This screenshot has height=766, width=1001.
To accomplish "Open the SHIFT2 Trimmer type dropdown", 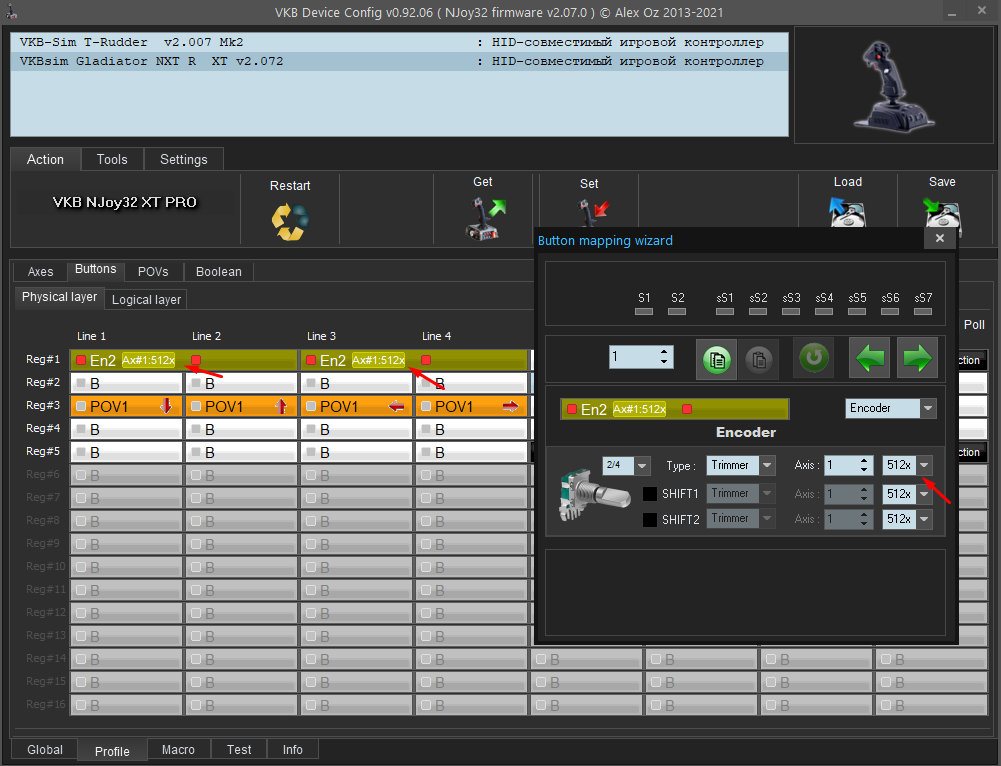I will 767,519.
